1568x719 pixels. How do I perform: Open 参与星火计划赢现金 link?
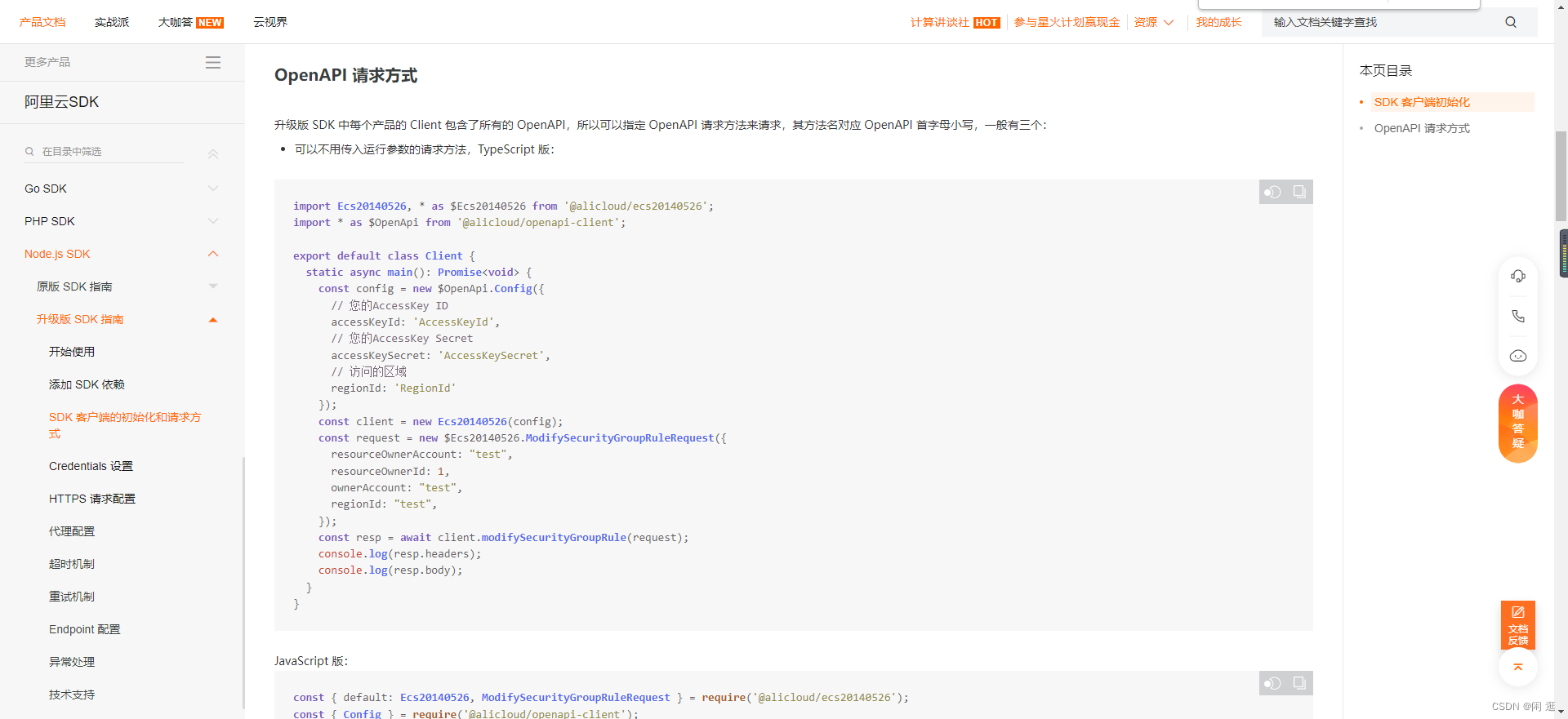pos(1067,22)
